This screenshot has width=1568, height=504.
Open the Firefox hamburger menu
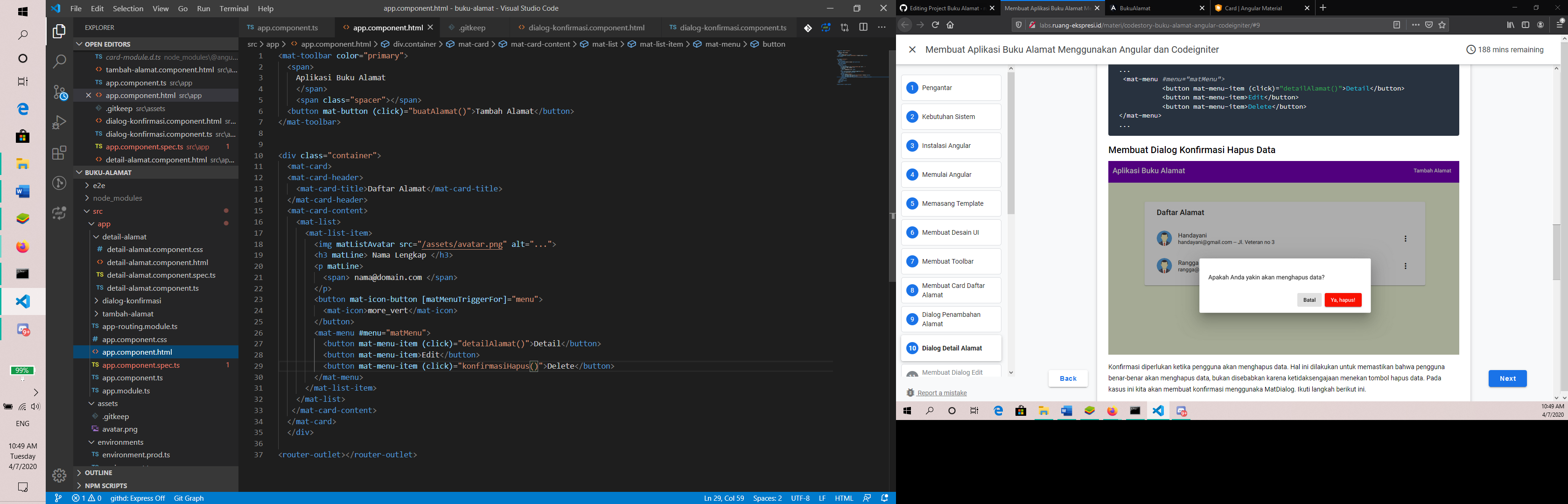click(x=1560, y=24)
